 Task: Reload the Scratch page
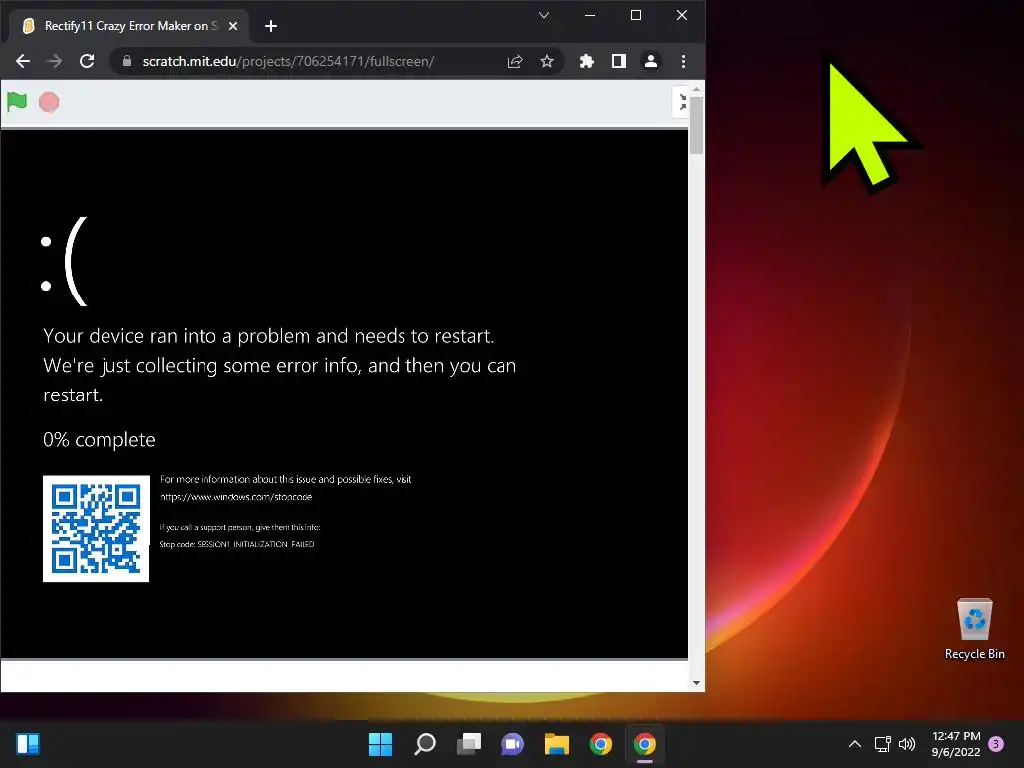click(87, 61)
